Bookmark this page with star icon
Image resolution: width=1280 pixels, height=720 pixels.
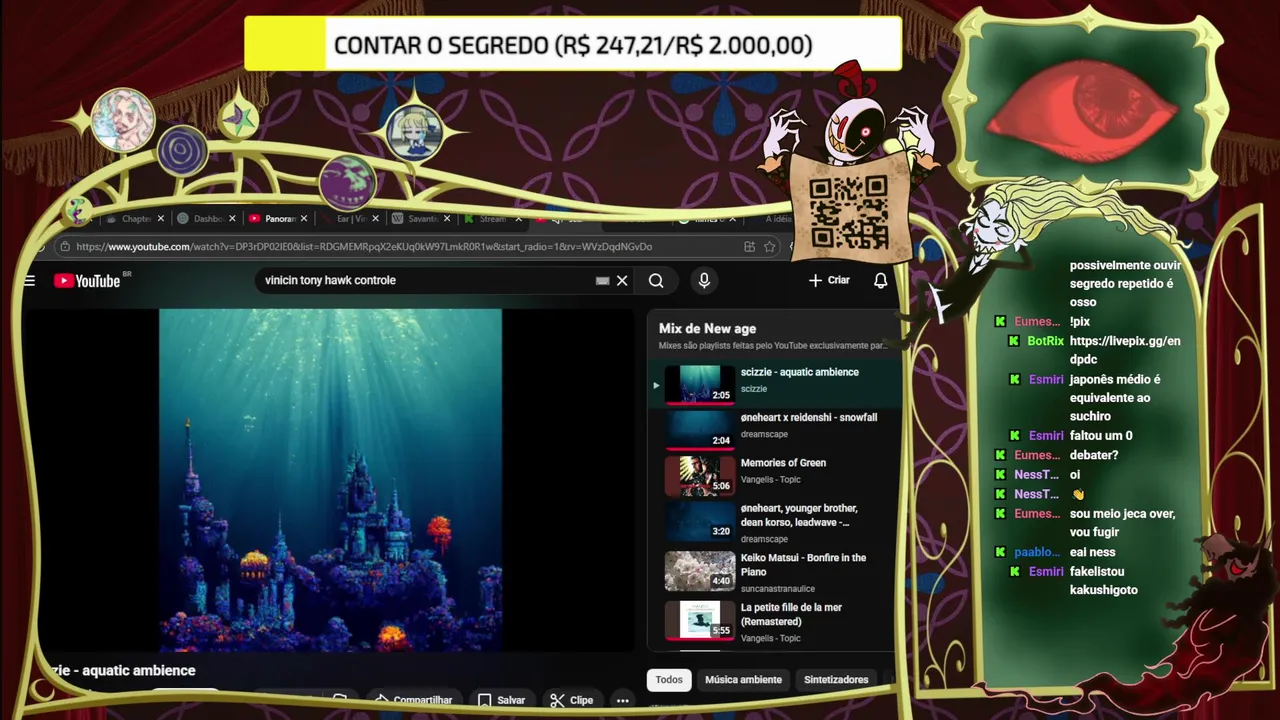[x=770, y=247]
